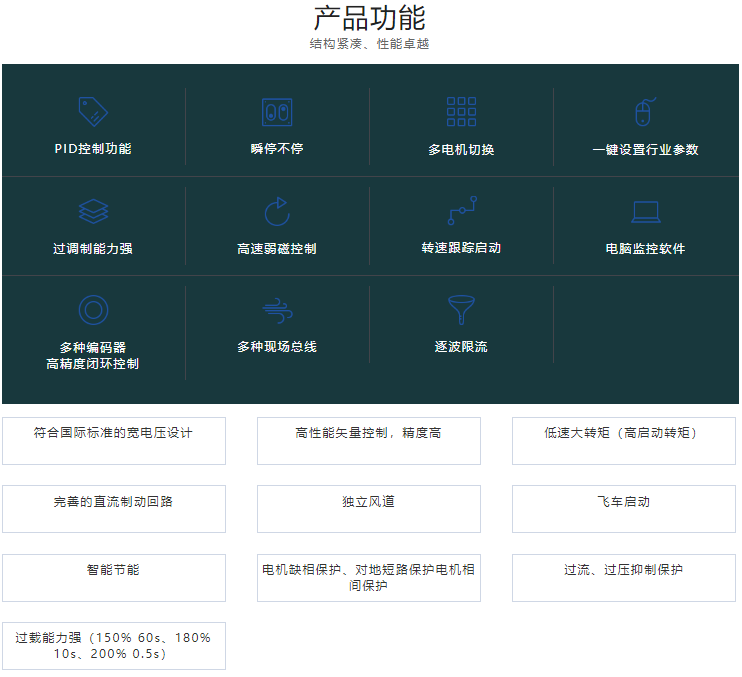Click the 一键设置行业参数 mouse icon
This screenshot has width=742, height=677.
click(645, 111)
